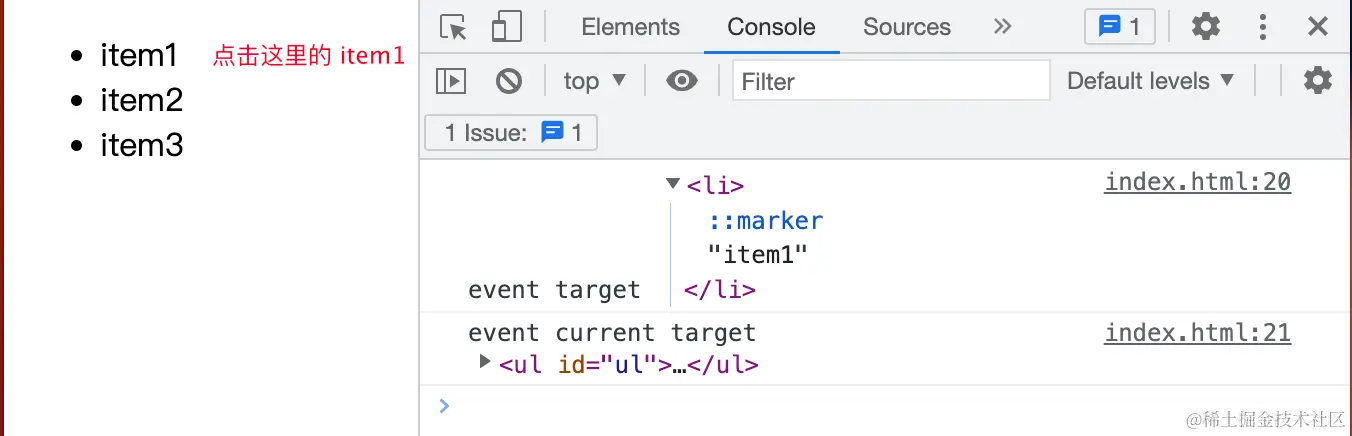Click item2 in the page list
Screen dimensions: 1352x436
point(142,100)
